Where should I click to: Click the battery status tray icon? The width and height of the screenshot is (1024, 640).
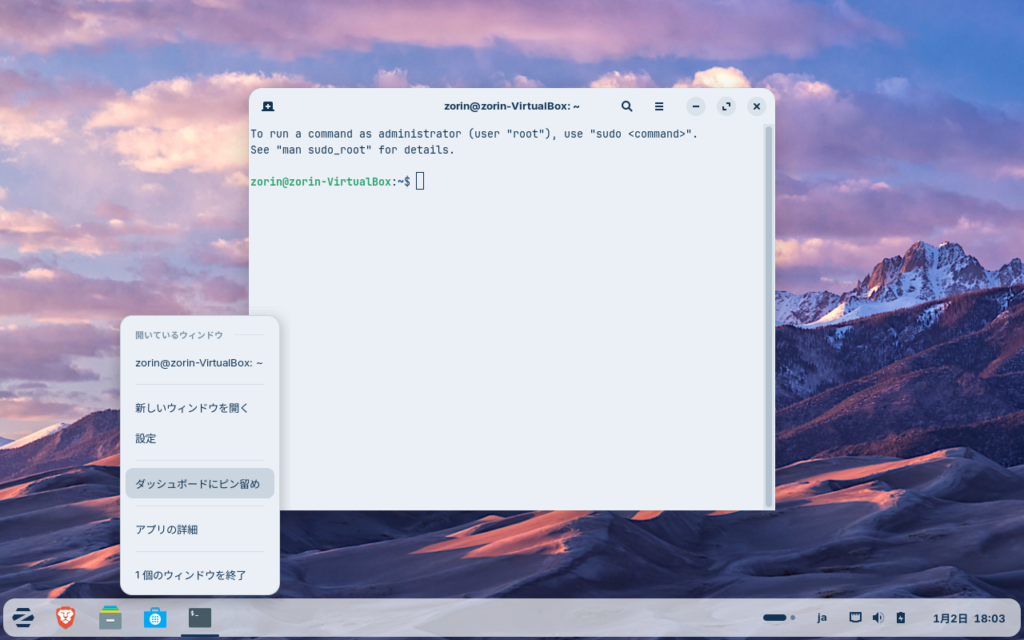click(x=900, y=618)
